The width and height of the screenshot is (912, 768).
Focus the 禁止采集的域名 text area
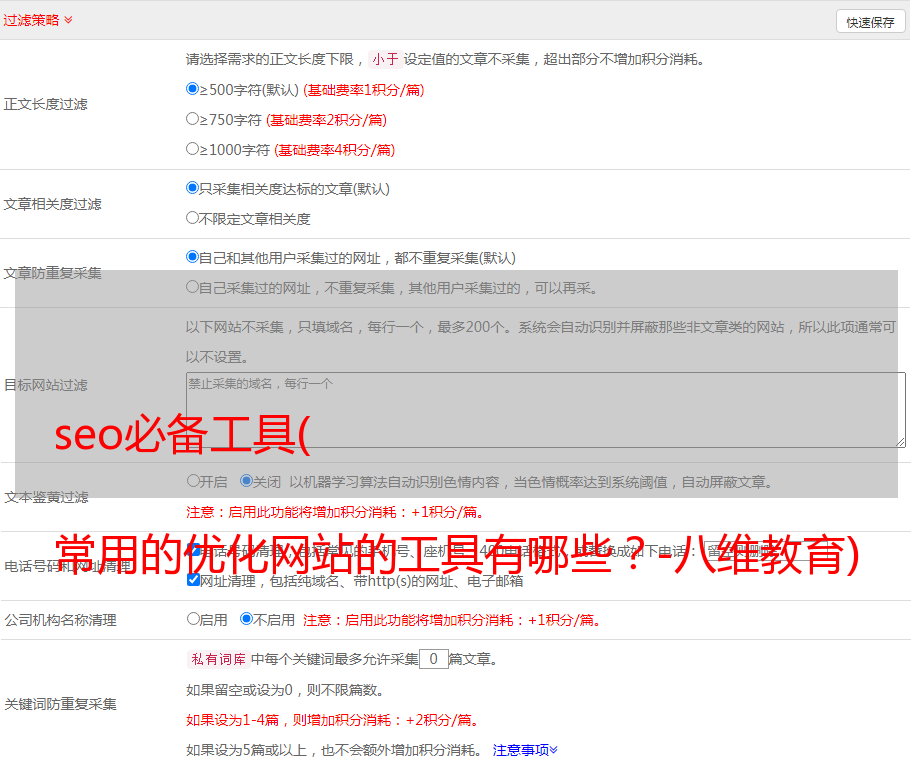pos(546,410)
